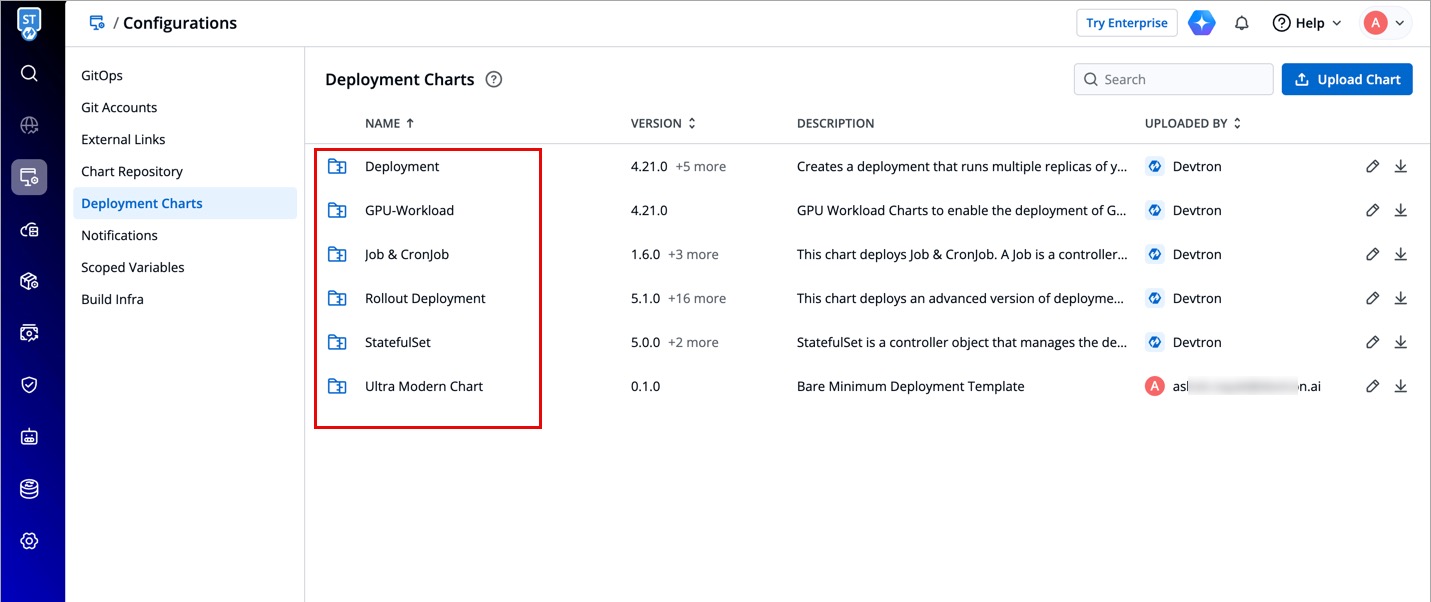
Task: Expand the user profile avatar dropdown
Action: click(x=1386, y=23)
